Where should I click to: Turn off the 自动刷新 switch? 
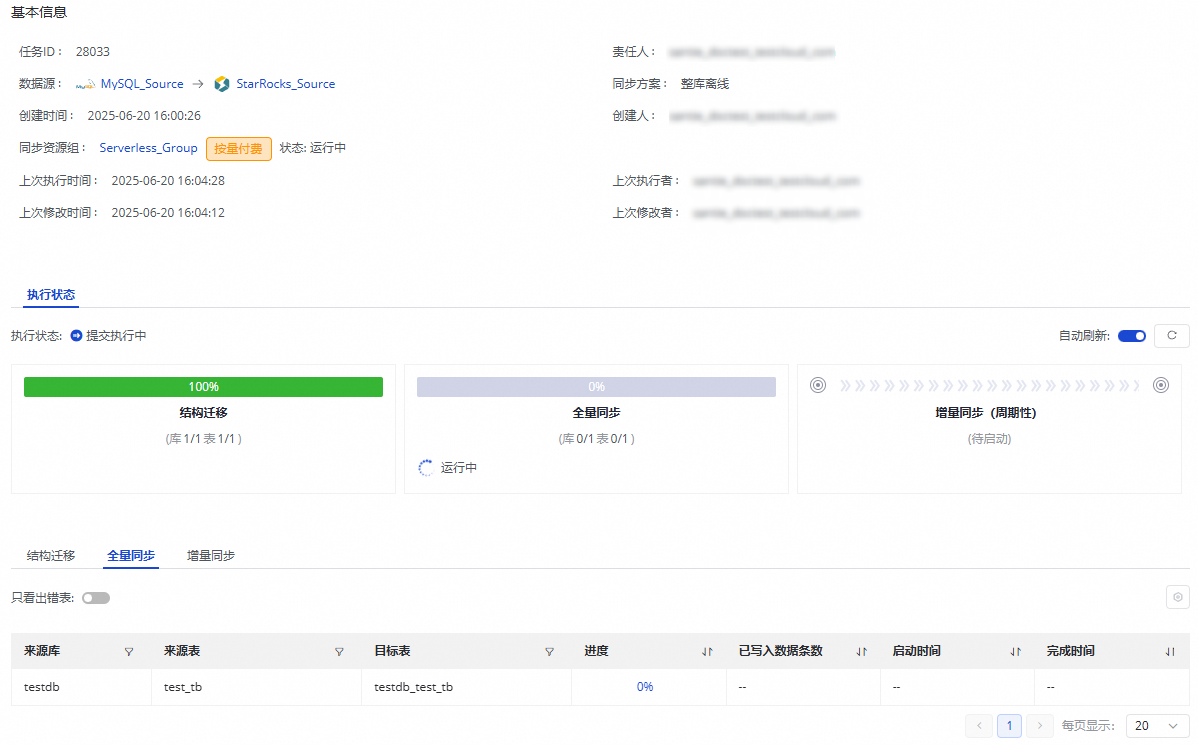(1132, 336)
